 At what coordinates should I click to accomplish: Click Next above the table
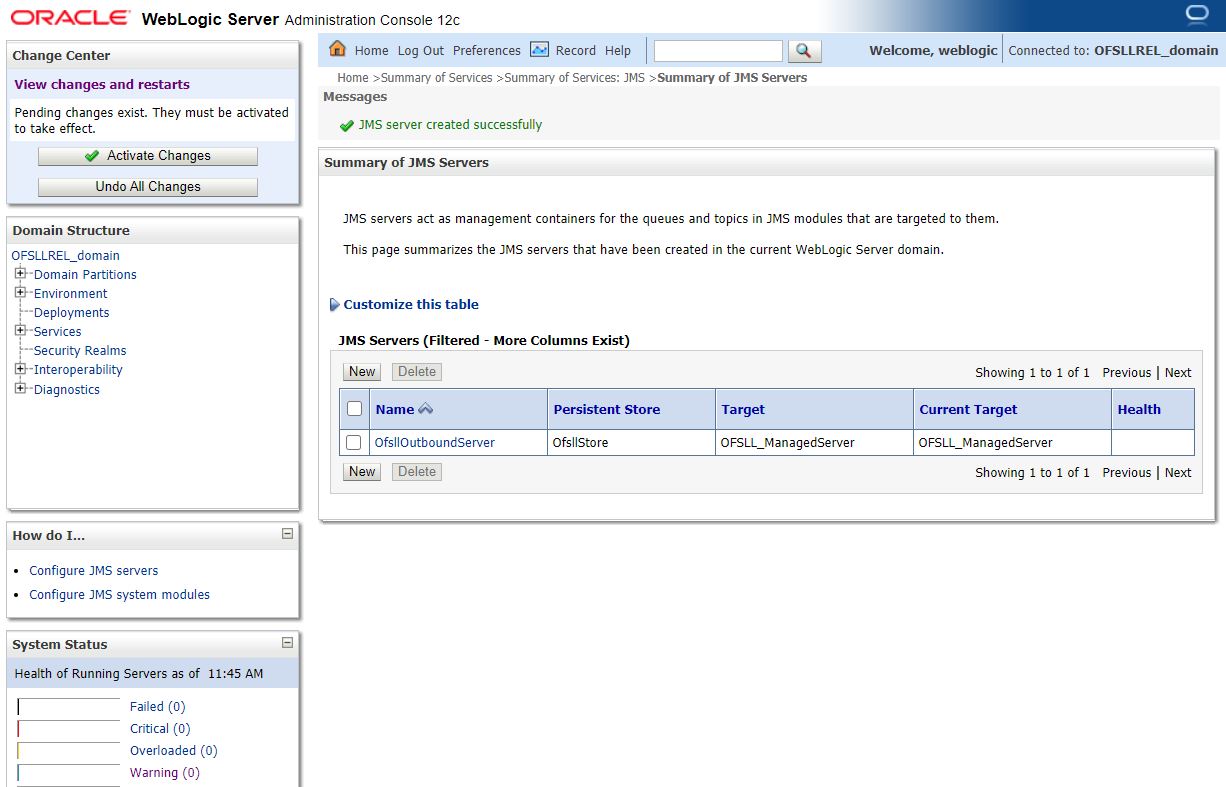[x=1178, y=372]
